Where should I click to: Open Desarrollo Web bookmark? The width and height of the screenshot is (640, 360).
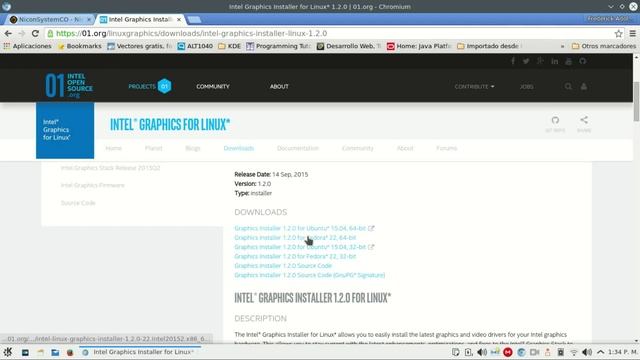(x=349, y=46)
